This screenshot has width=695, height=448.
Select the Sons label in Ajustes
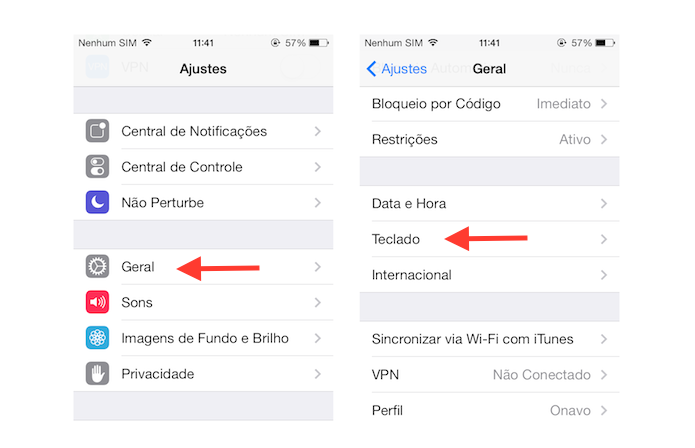point(137,302)
